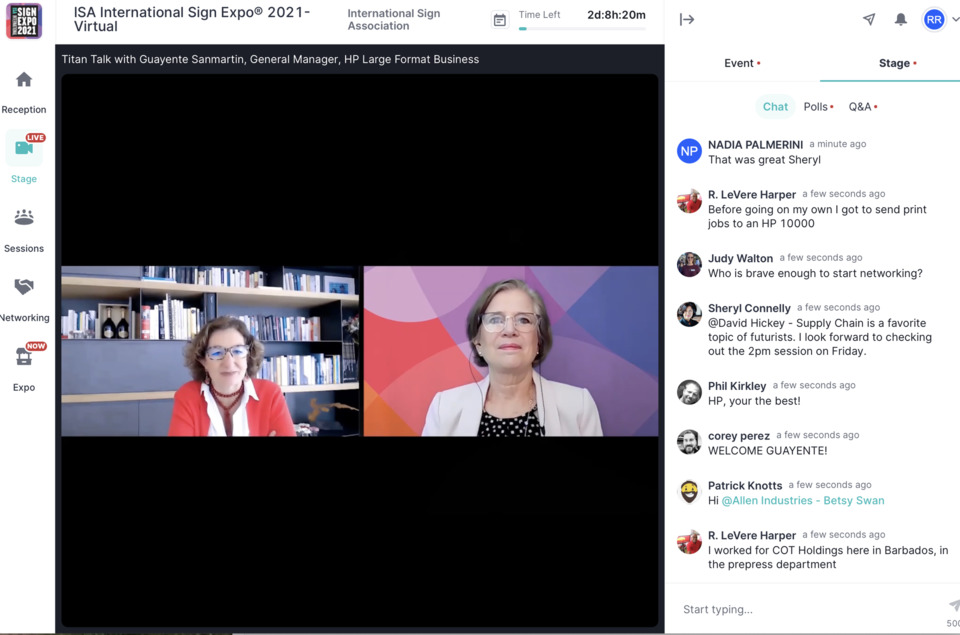The height and width of the screenshot is (635, 960).
Task: Open the RR profile avatar menu
Action: click(x=934, y=19)
